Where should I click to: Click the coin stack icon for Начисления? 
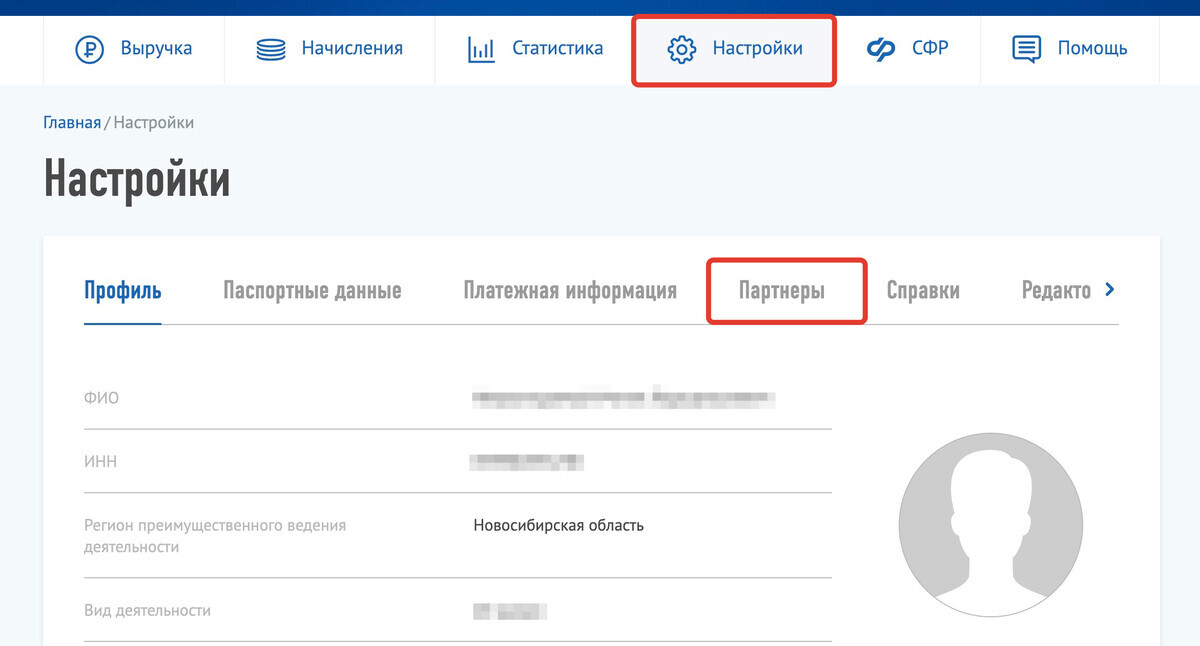click(x=271, y=48)
